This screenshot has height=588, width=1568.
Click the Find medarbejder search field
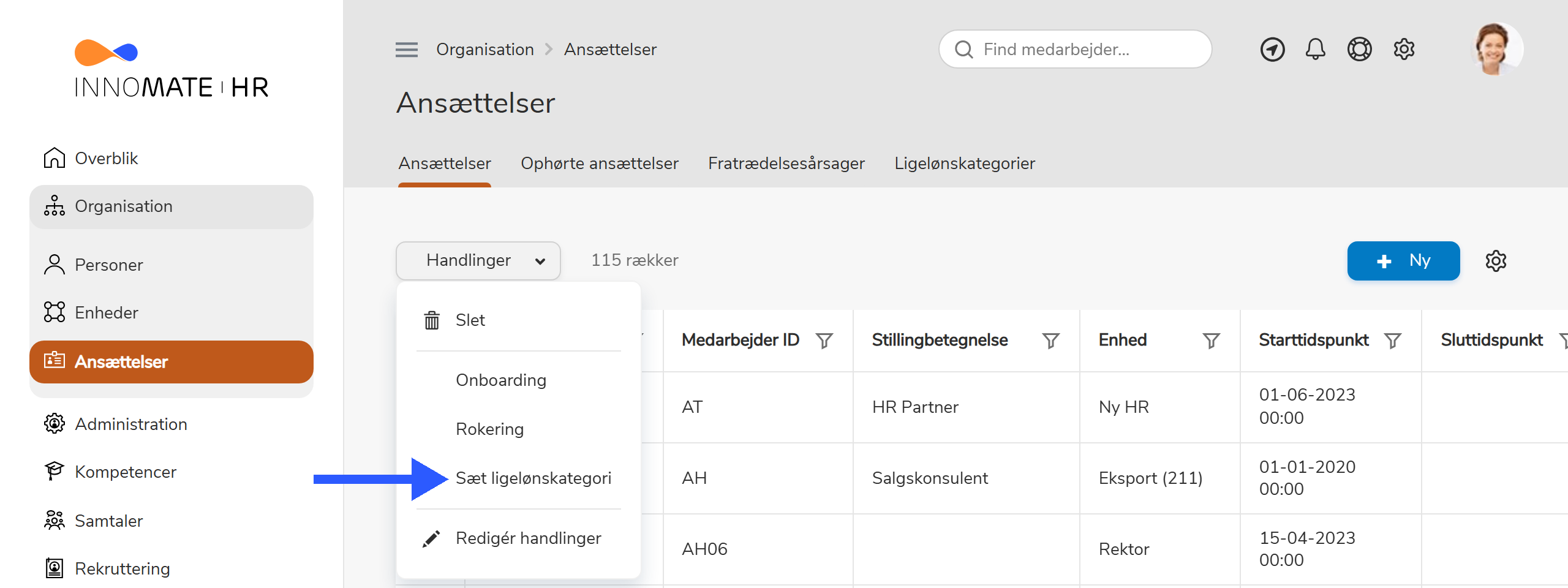click(x=1075, y=50)
